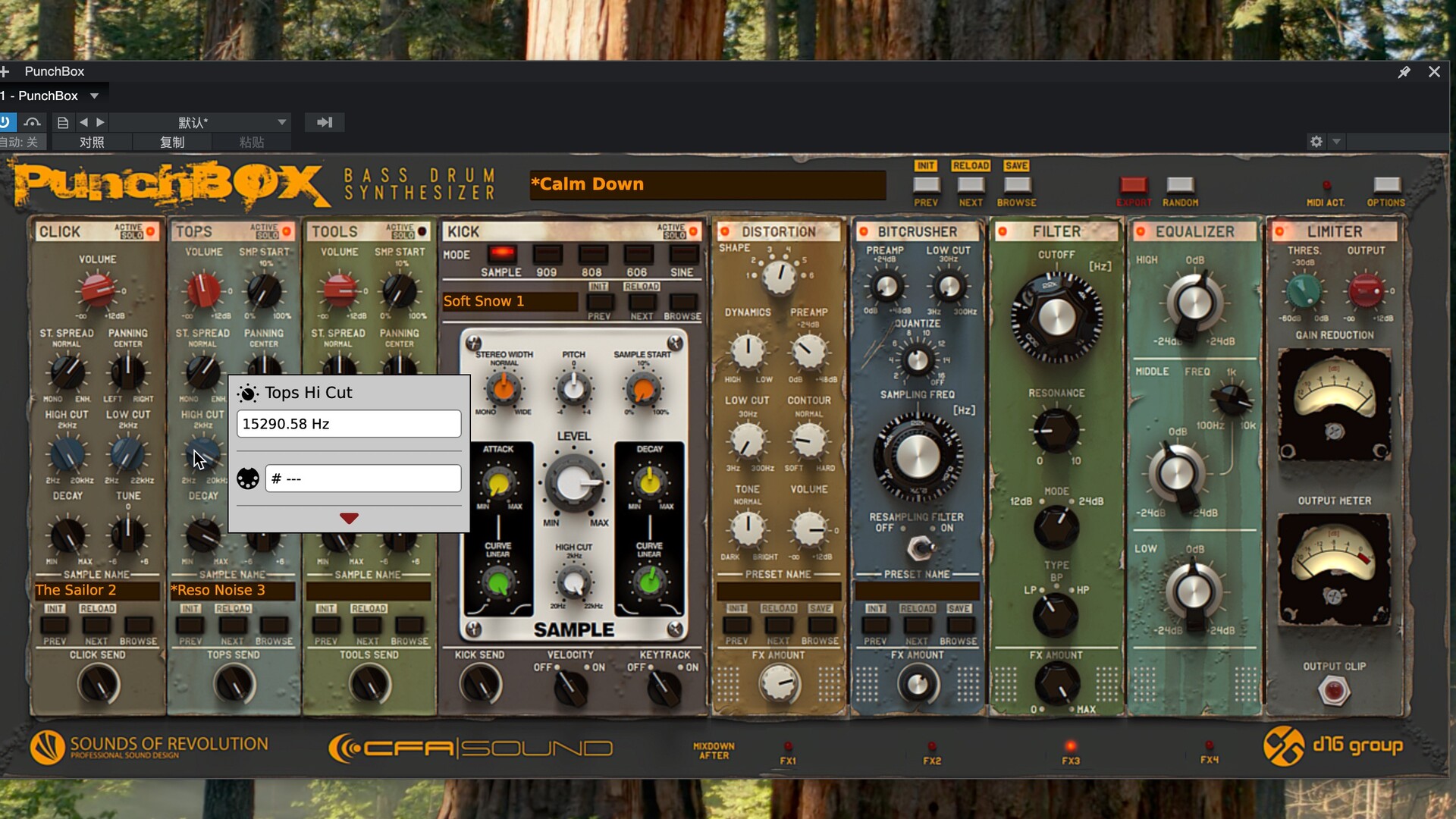Screen dimensions: 1456x819
Task: Toggle the Limiter module LED
Action: pos(1279,231)
